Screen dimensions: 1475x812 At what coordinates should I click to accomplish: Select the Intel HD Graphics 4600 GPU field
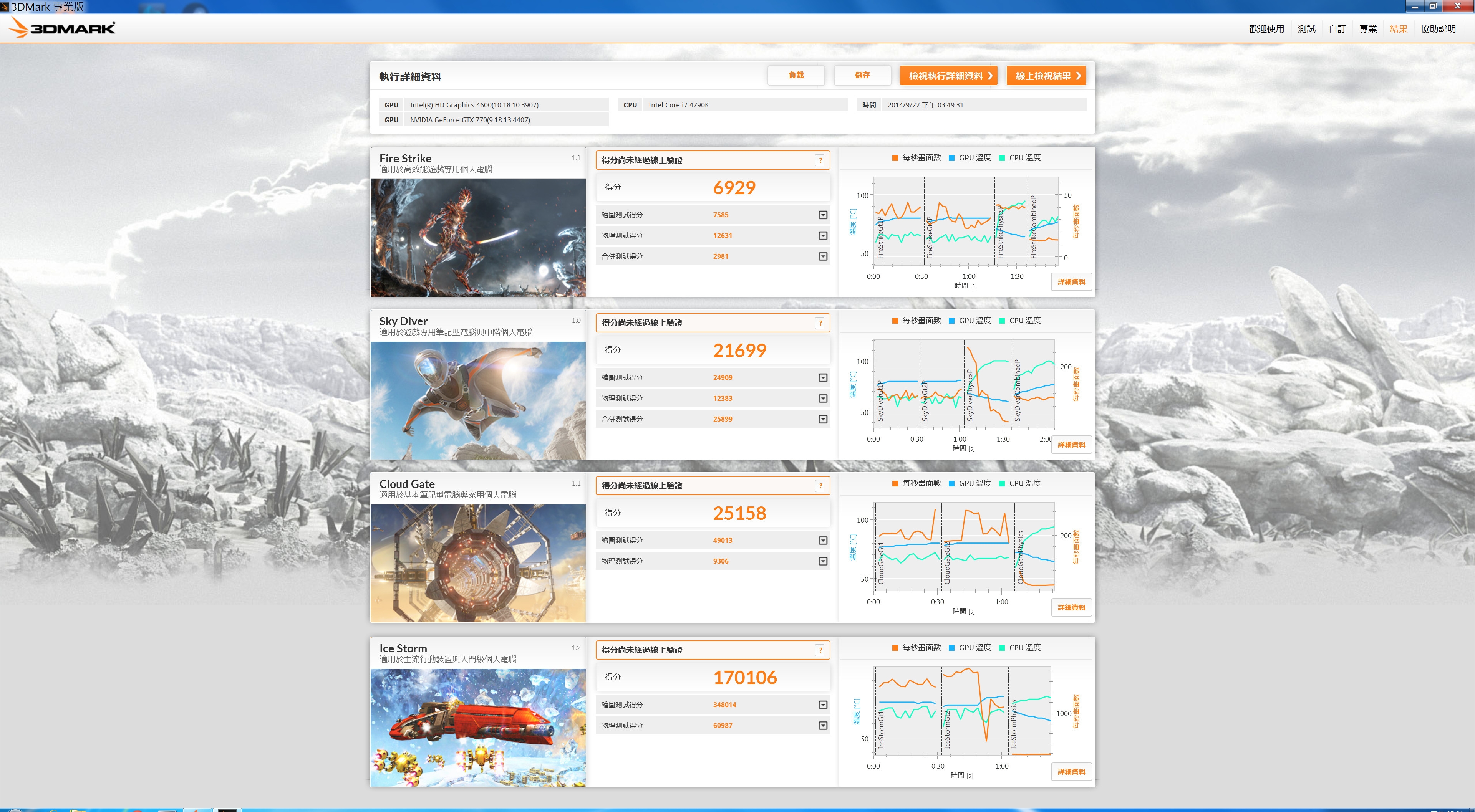click(506, 105)
